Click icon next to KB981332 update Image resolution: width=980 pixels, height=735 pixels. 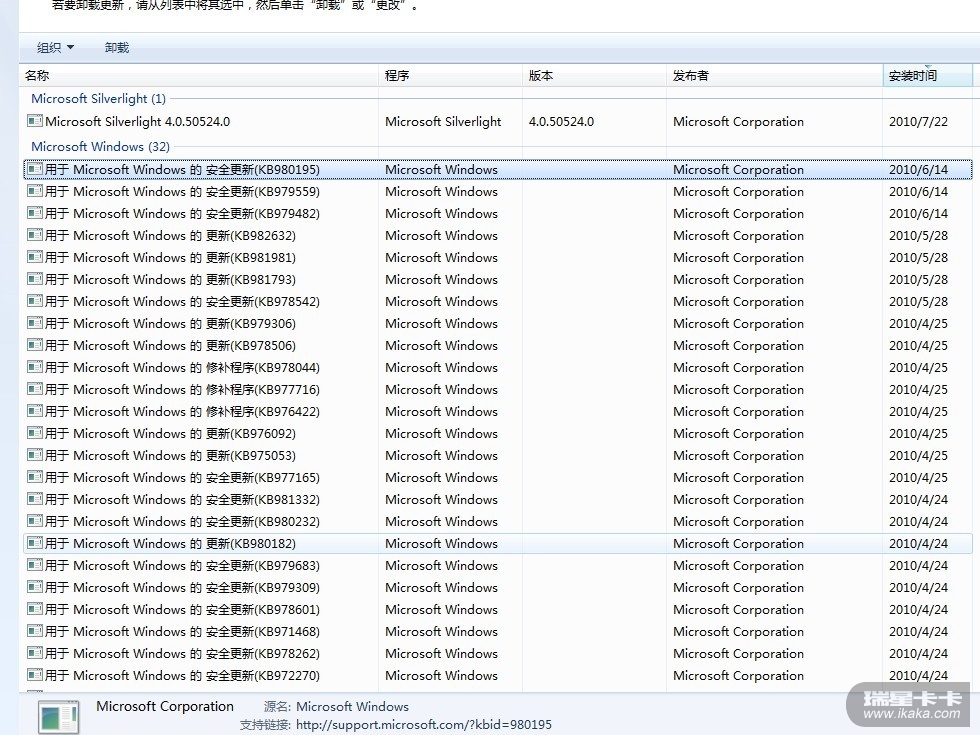point(35,499)
